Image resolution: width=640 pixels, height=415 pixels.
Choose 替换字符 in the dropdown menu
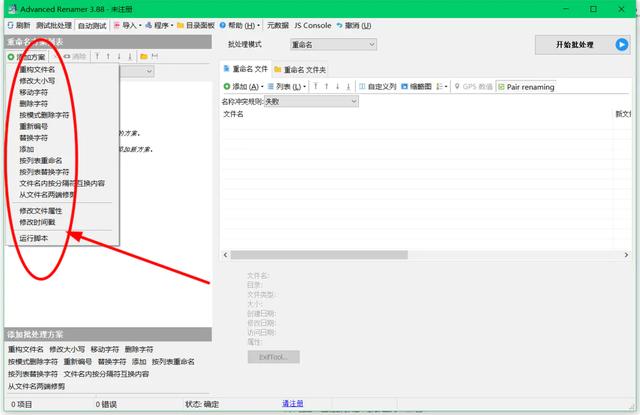tap(33, 138)
